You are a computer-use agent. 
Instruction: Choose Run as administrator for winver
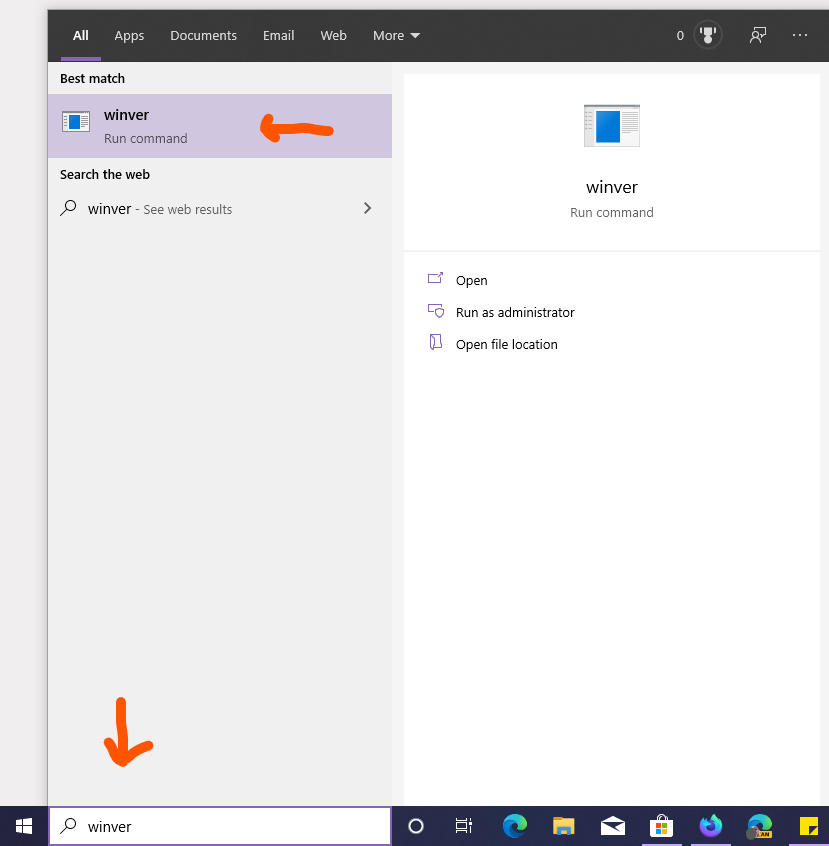click(x=515, y=312)
